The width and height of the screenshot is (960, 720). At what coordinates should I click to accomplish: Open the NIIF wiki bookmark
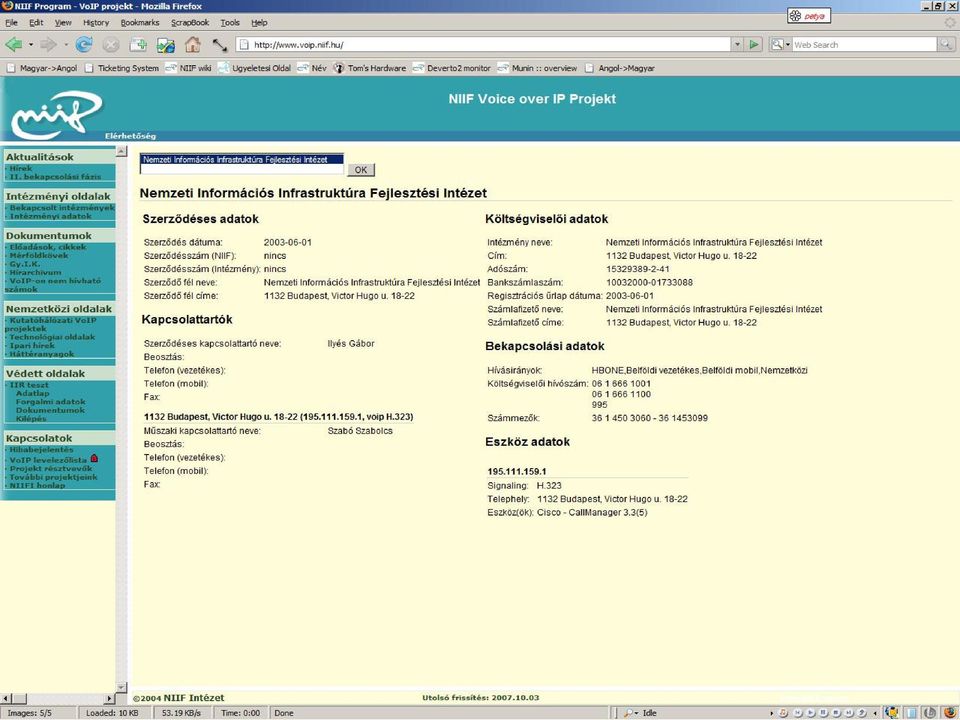[x=189, y=68]
